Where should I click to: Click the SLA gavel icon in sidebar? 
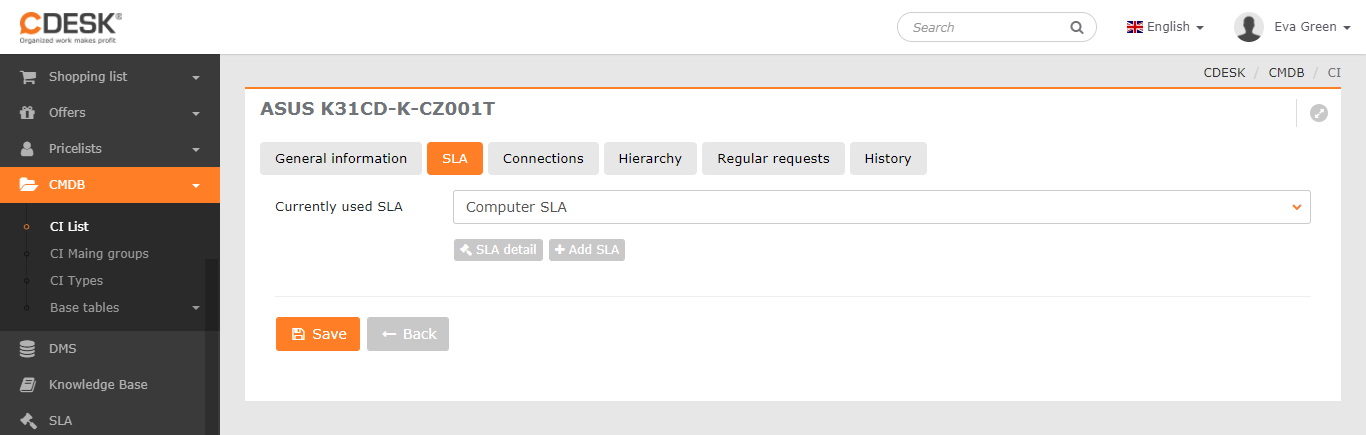point(28,421)
